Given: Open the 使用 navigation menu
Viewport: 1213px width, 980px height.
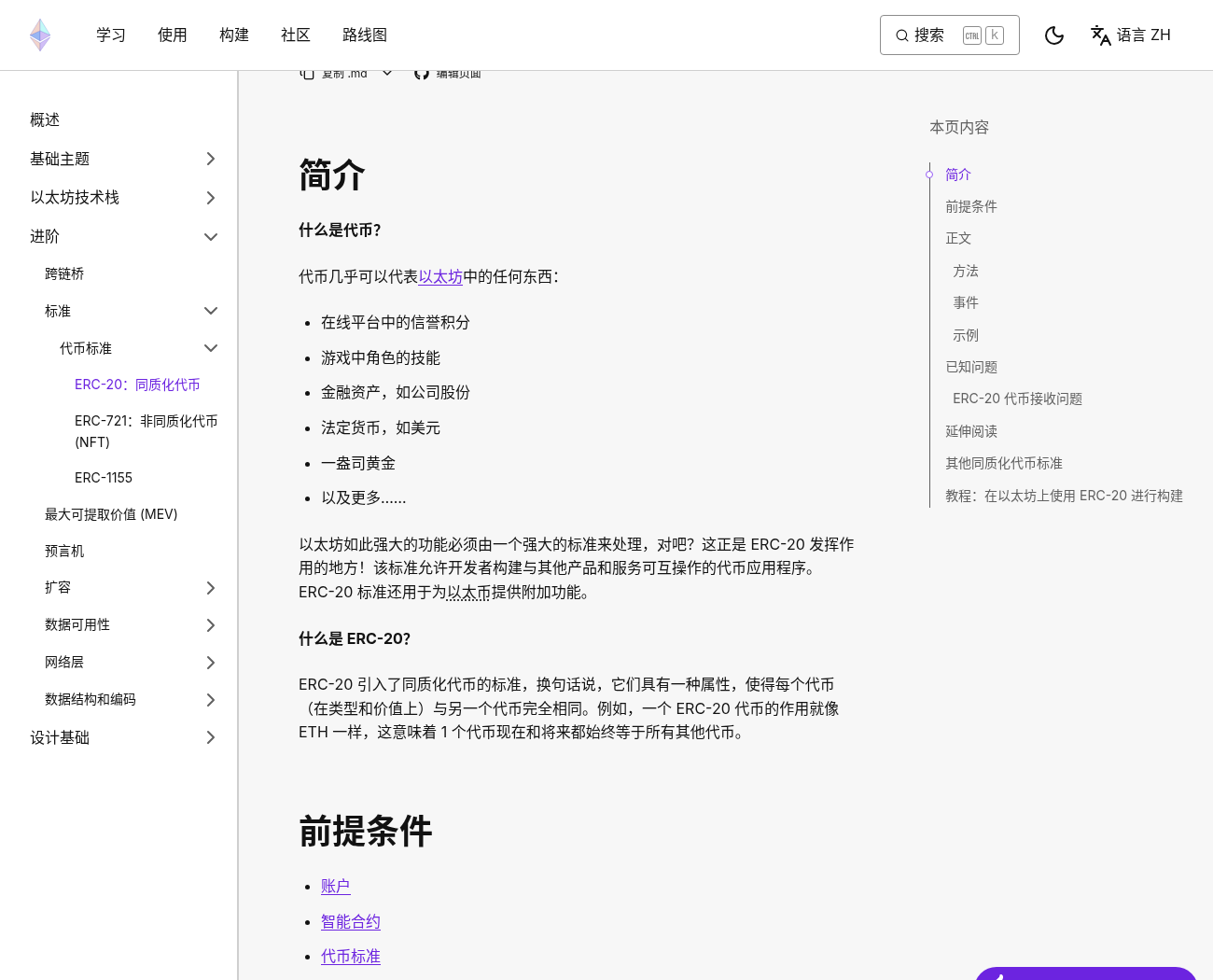Looking at the screenshot, I should [173, 35].
